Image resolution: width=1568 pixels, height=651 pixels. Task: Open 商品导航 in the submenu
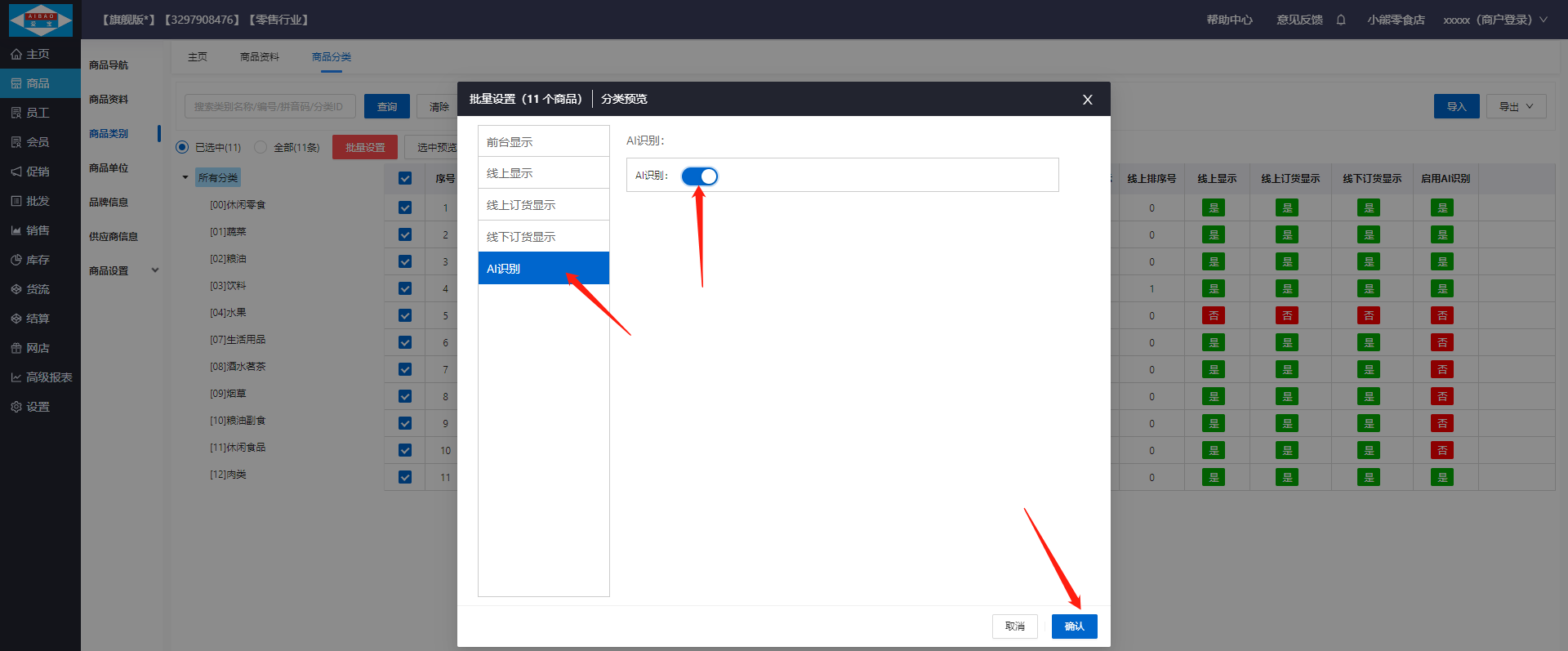pyautogui.click(x=109, y=65)
